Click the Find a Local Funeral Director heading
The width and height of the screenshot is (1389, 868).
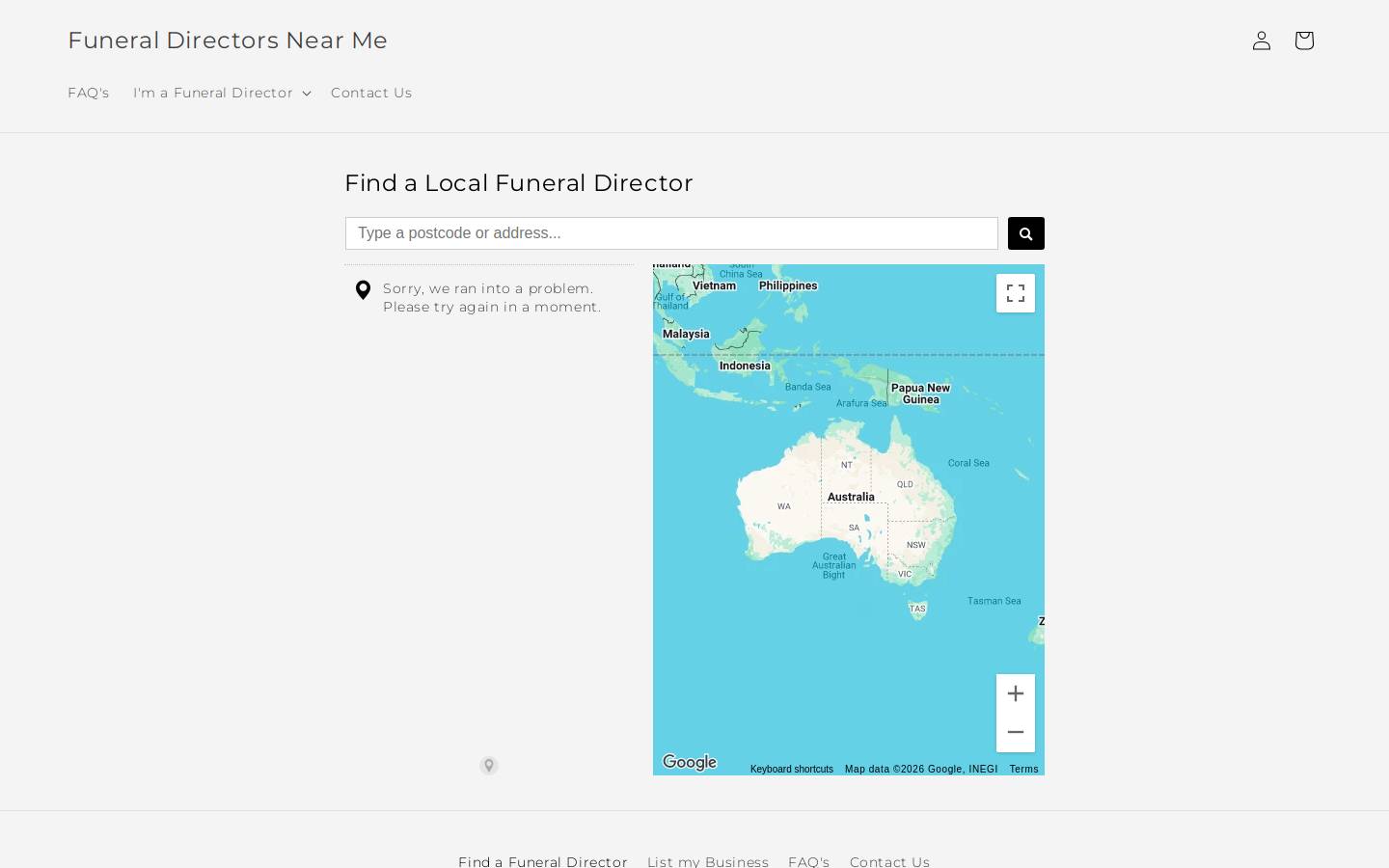519,183
